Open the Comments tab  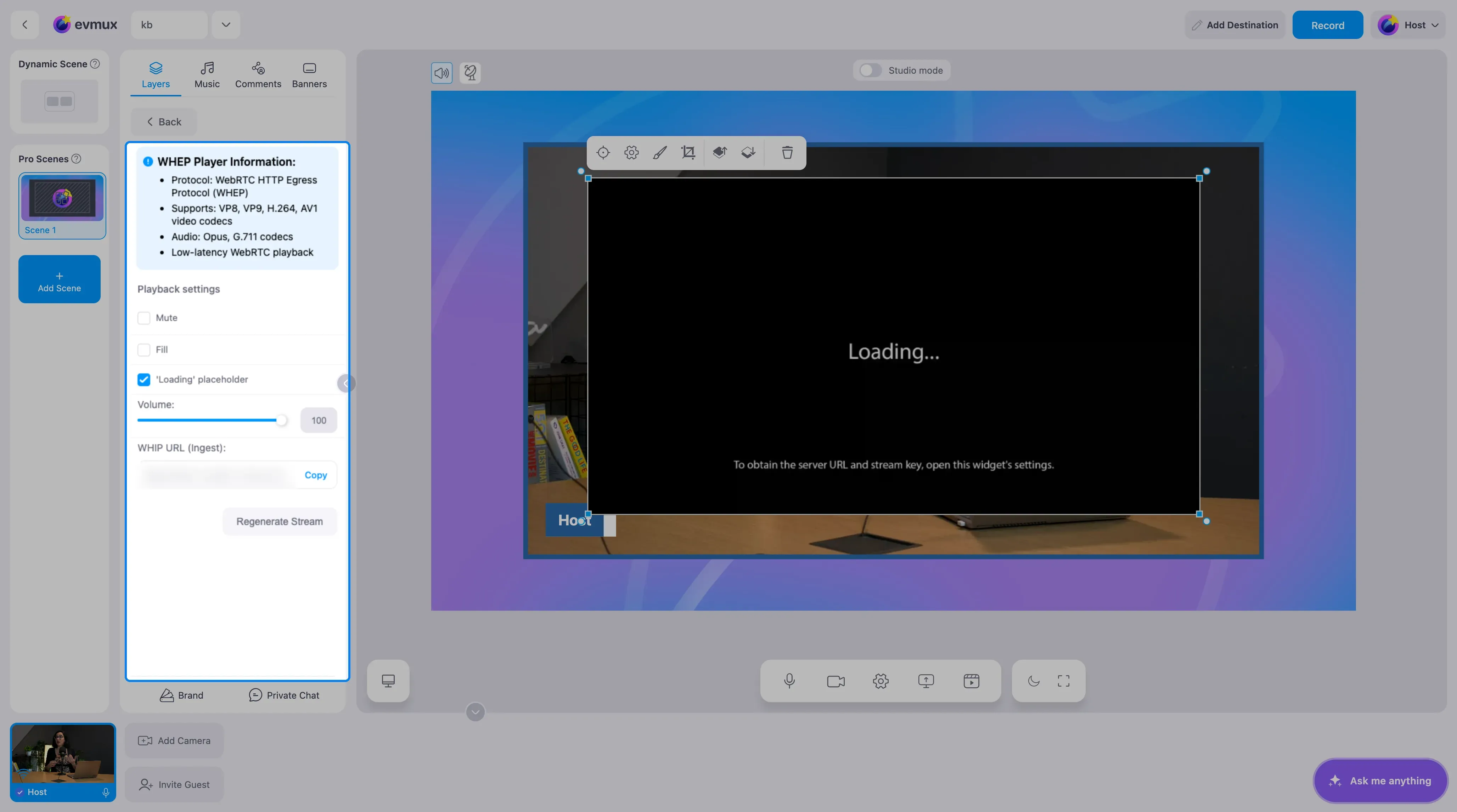click(258, 75)
